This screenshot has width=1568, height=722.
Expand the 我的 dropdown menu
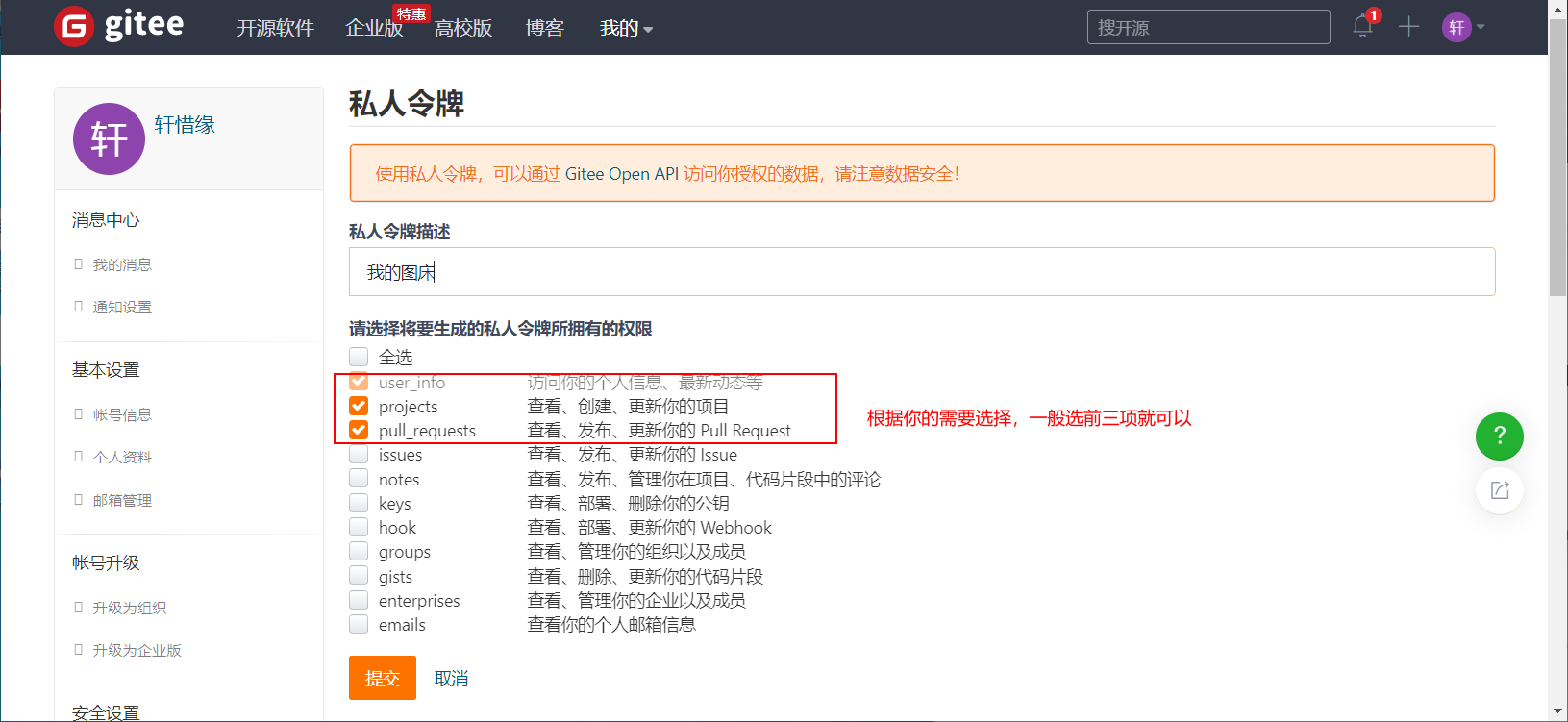pyautogui.click(x=626, y=28)
